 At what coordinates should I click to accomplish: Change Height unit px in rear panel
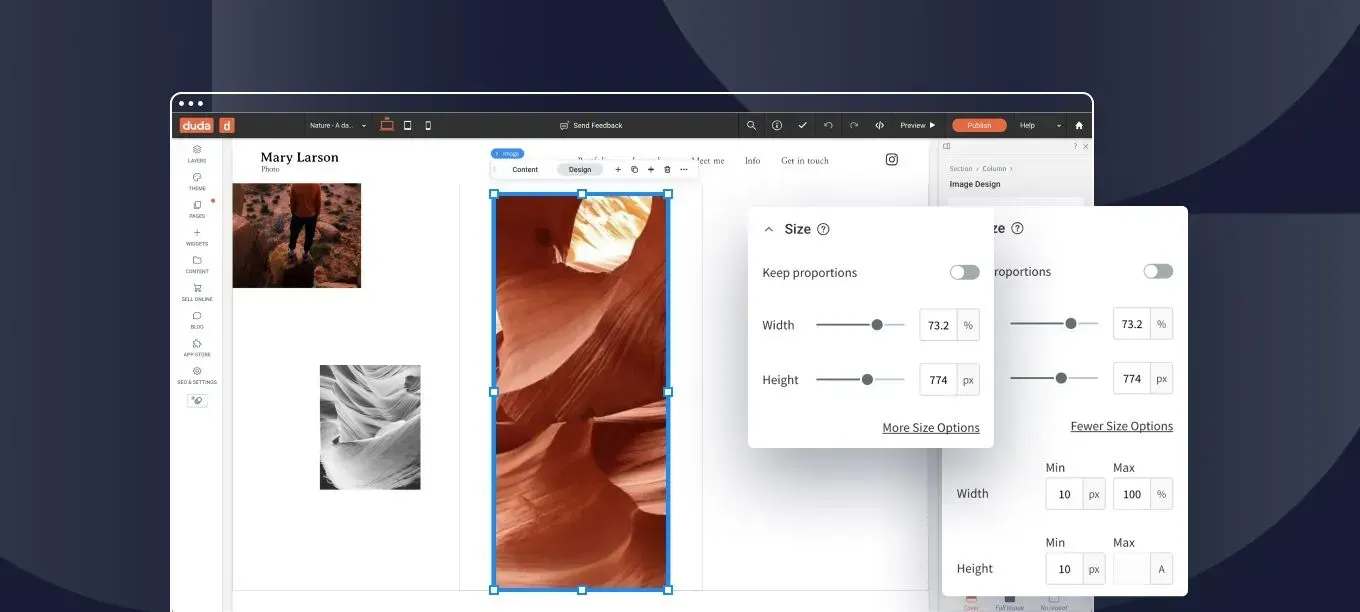coord(1161,379)
